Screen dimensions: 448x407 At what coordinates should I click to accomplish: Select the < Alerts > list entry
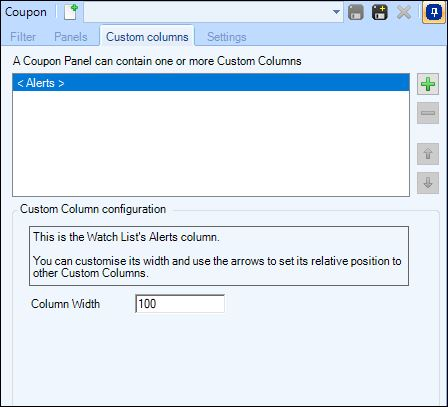211,83
